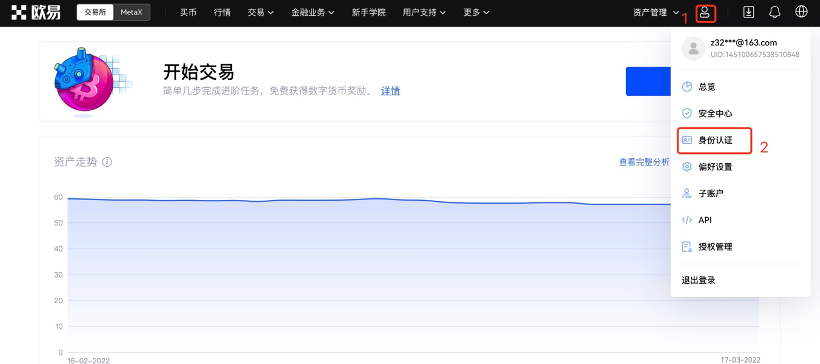820x364 pixels.
Task: Click the 资产走势 heading
Action: click(75, 162)
